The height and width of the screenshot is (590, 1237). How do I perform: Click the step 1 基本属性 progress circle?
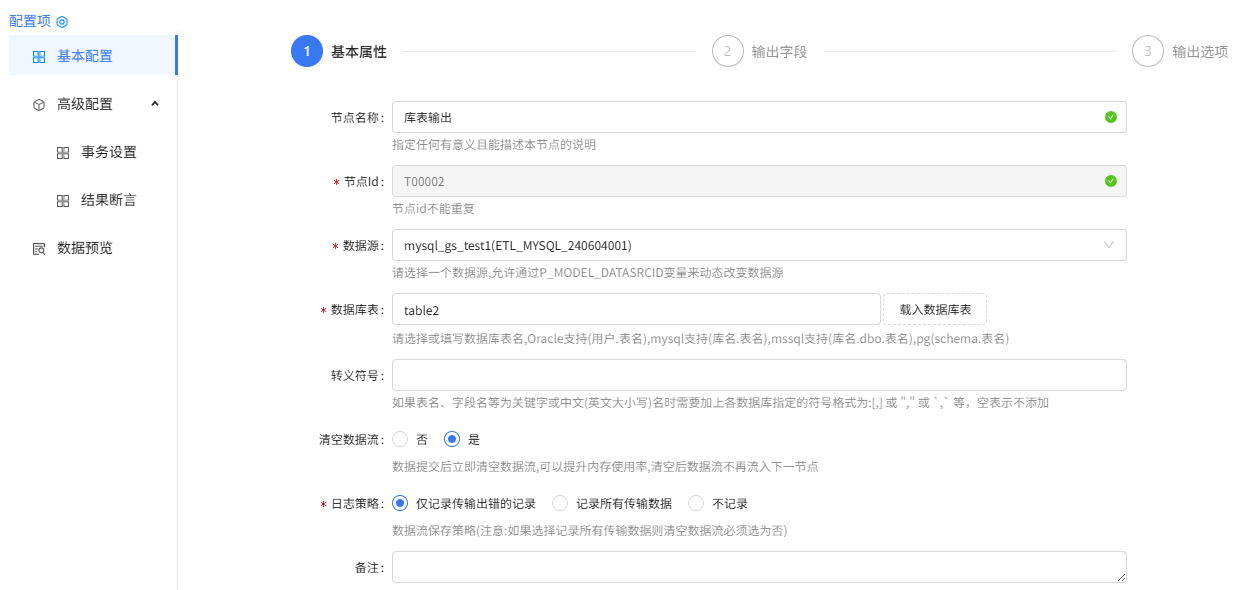[x=306, y=51]
